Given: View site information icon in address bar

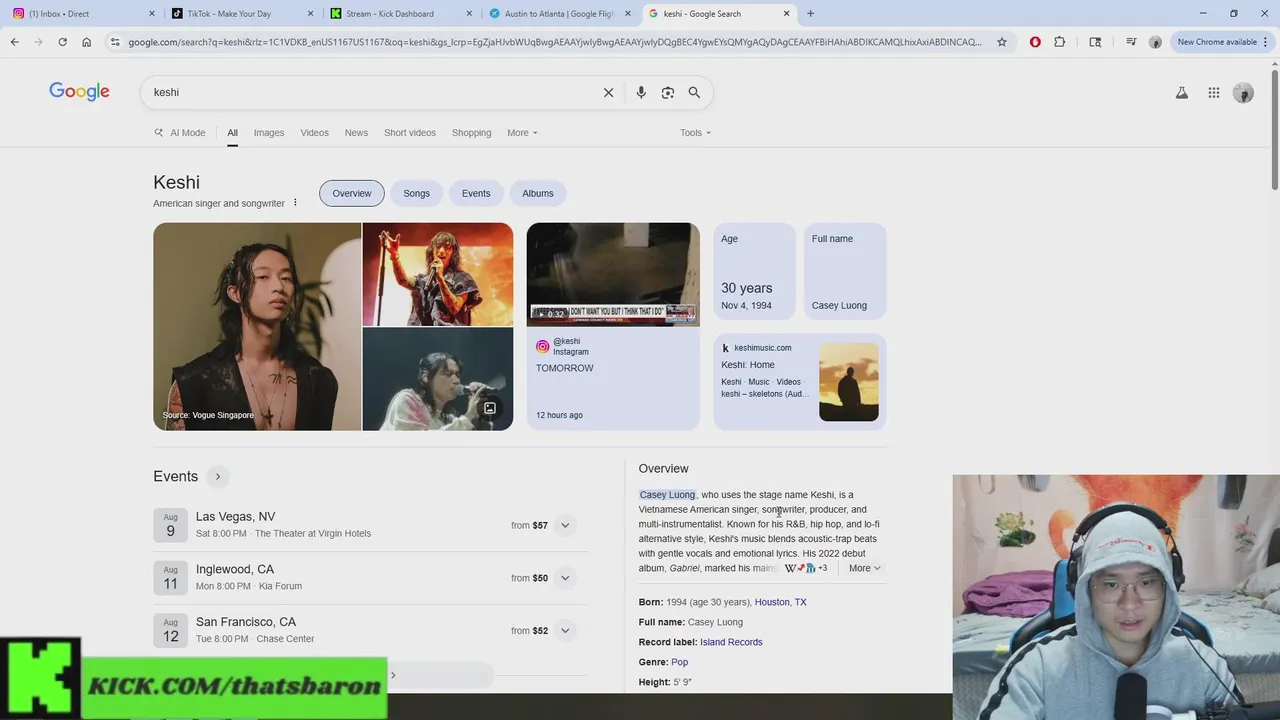Looking at the screenshot, I should [115, 42].
